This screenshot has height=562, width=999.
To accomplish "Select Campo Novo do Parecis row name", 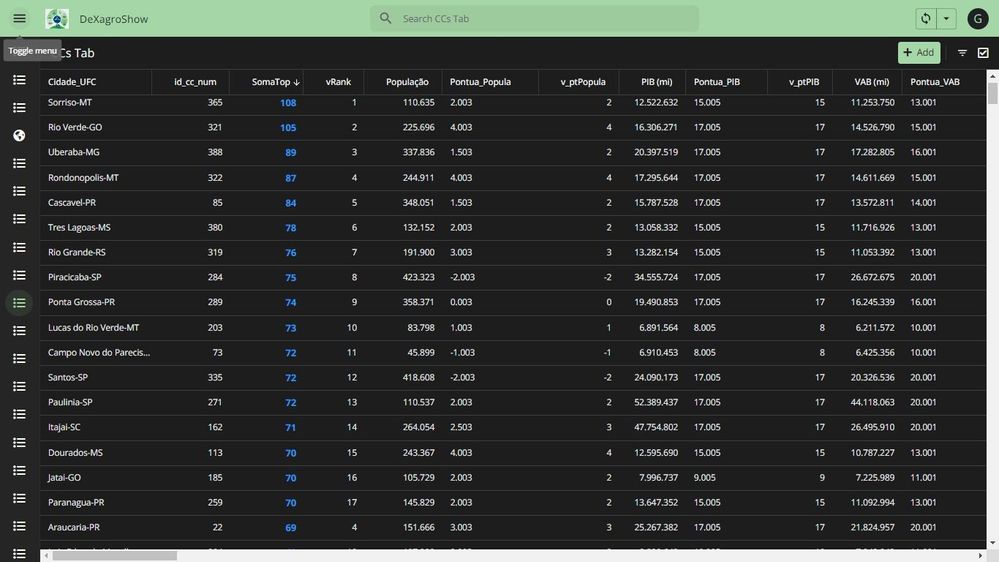I will (x=99, y=352).
